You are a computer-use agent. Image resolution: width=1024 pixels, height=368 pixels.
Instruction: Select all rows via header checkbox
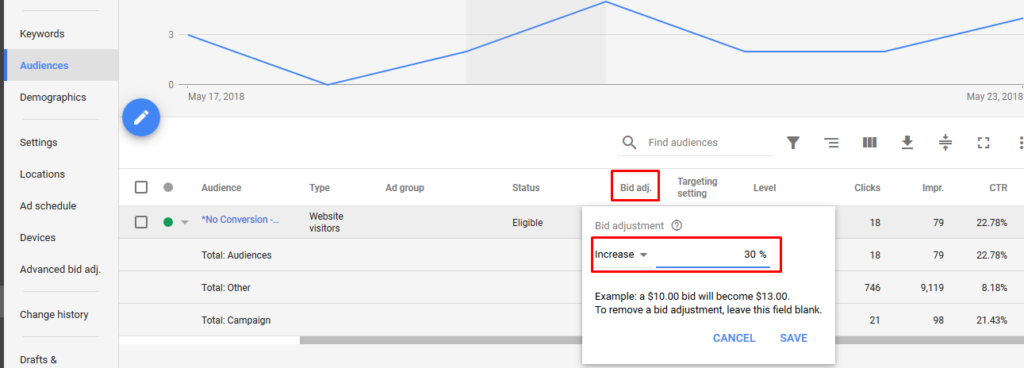pyautogui.click(x=141, y=187)
